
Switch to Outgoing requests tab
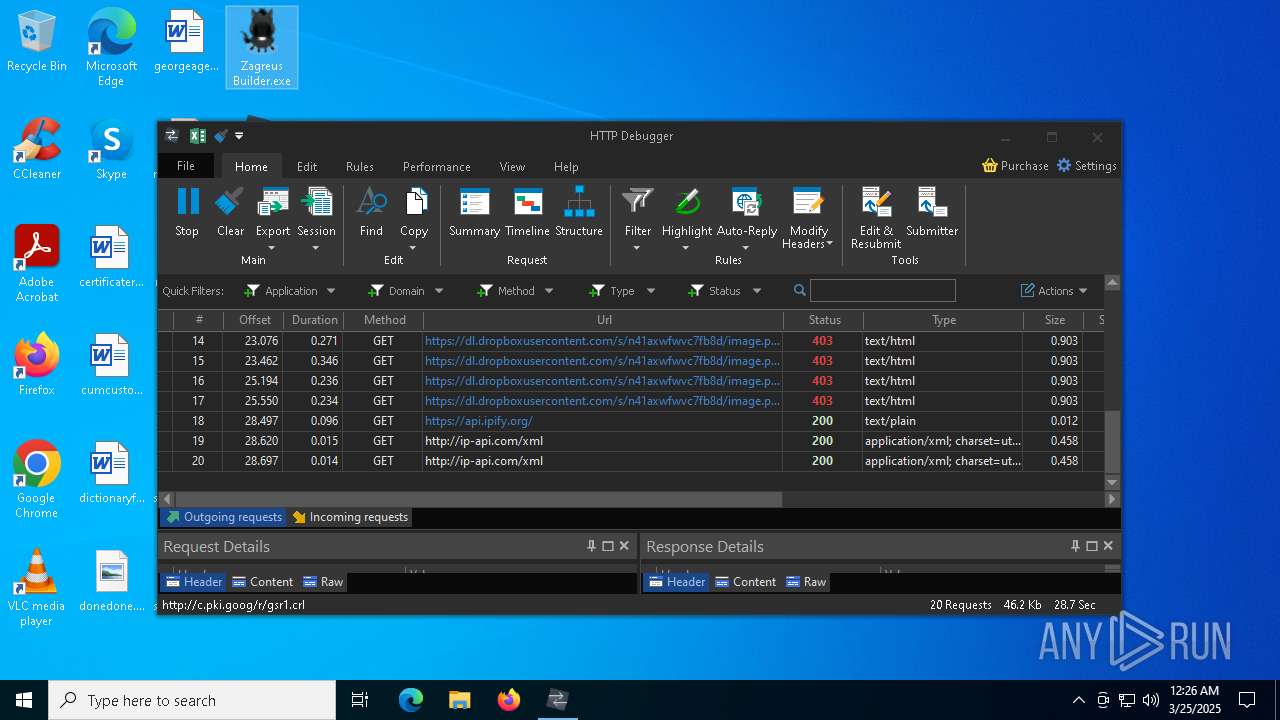[x=224, y=517]
